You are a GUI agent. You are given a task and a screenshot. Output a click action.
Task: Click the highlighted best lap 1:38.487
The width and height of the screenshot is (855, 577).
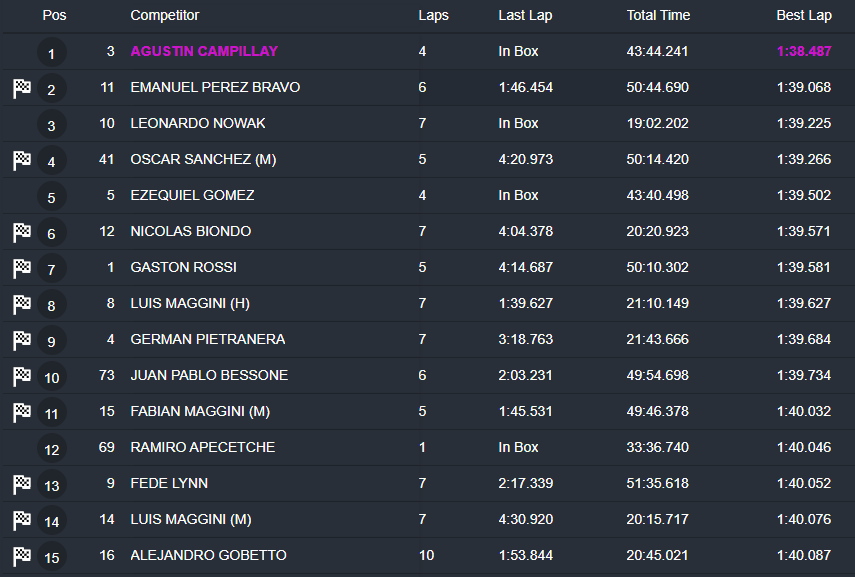click(803, 51)
